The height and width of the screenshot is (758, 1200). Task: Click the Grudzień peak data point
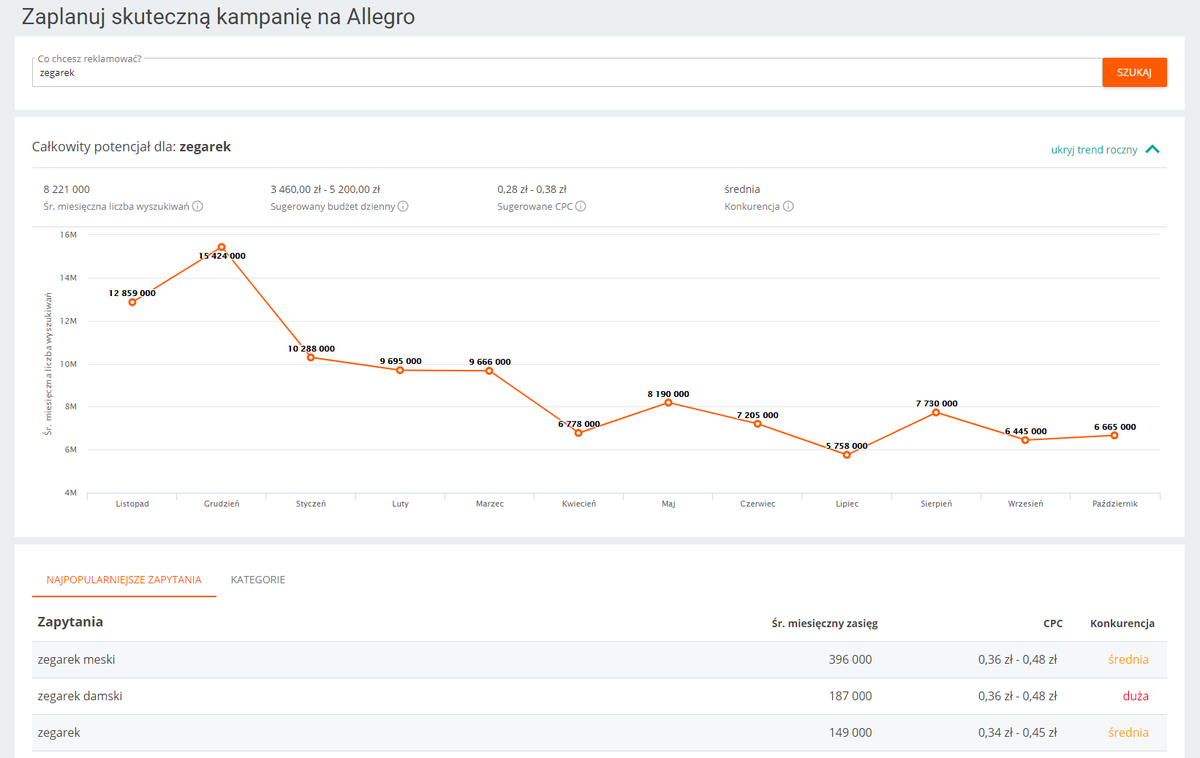point(222,247)
